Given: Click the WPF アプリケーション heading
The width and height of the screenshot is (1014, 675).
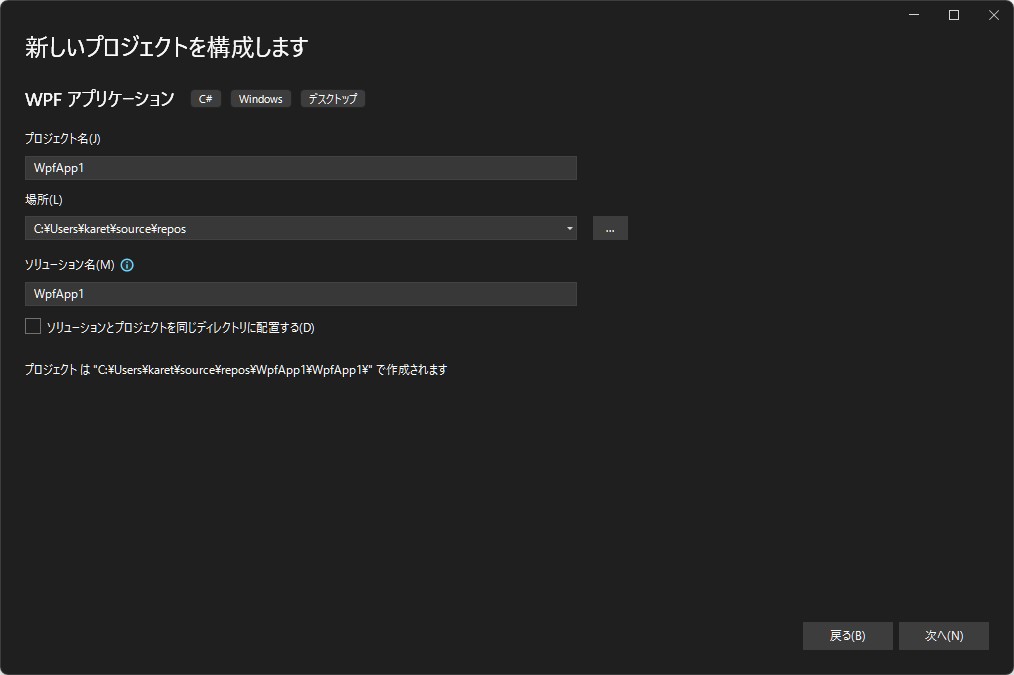Looking at the screenshot, I should coord(100,99).
